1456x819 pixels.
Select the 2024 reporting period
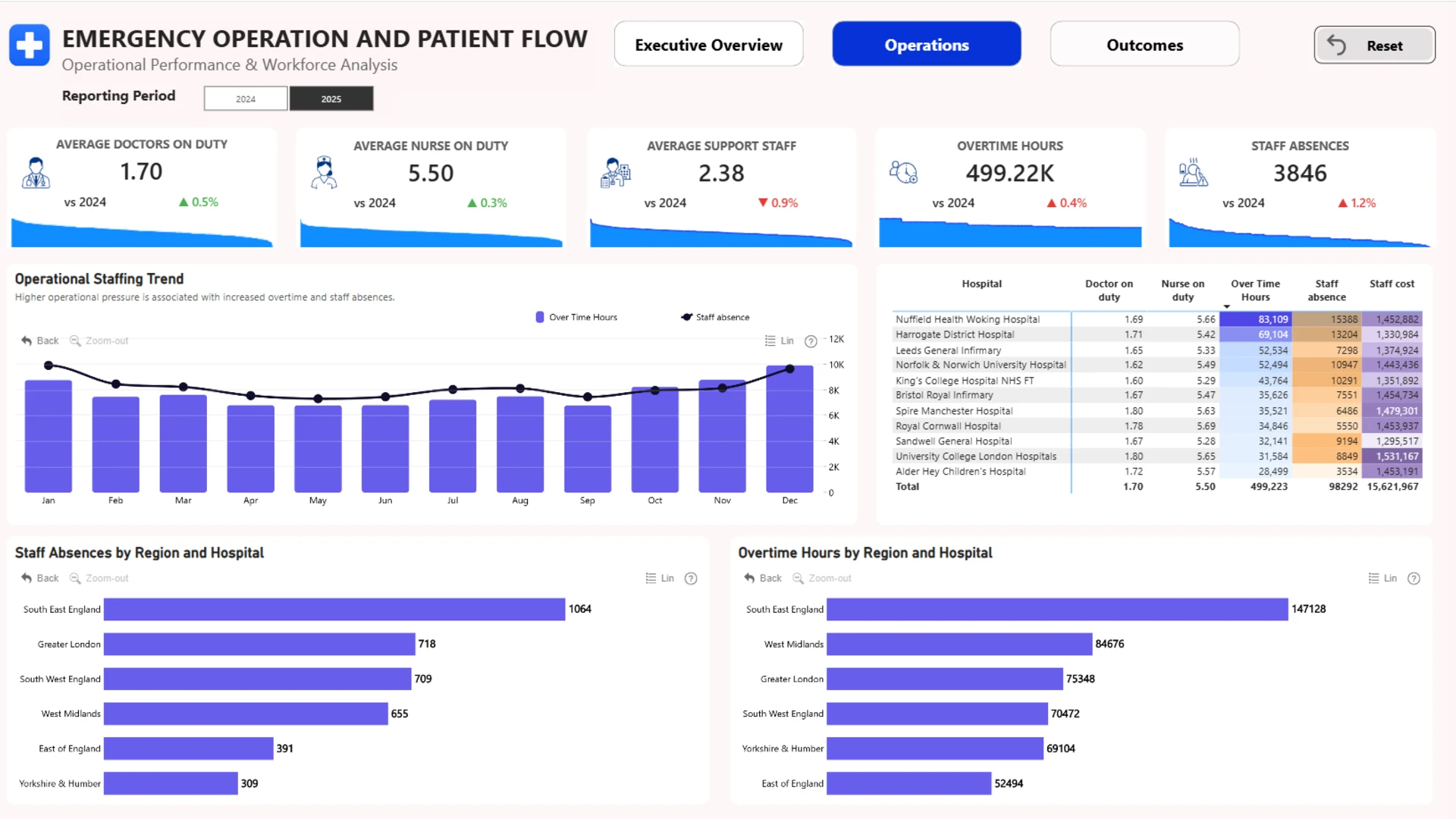click(246, 99)
